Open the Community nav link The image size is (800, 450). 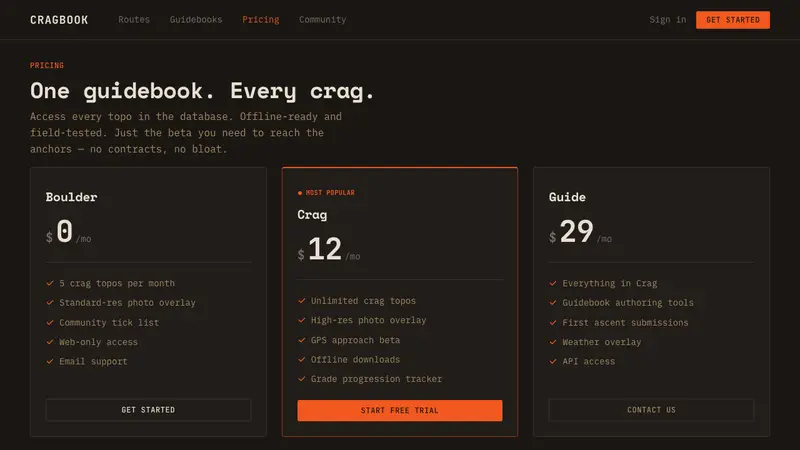pyautogui.click(x=322, y=19)
